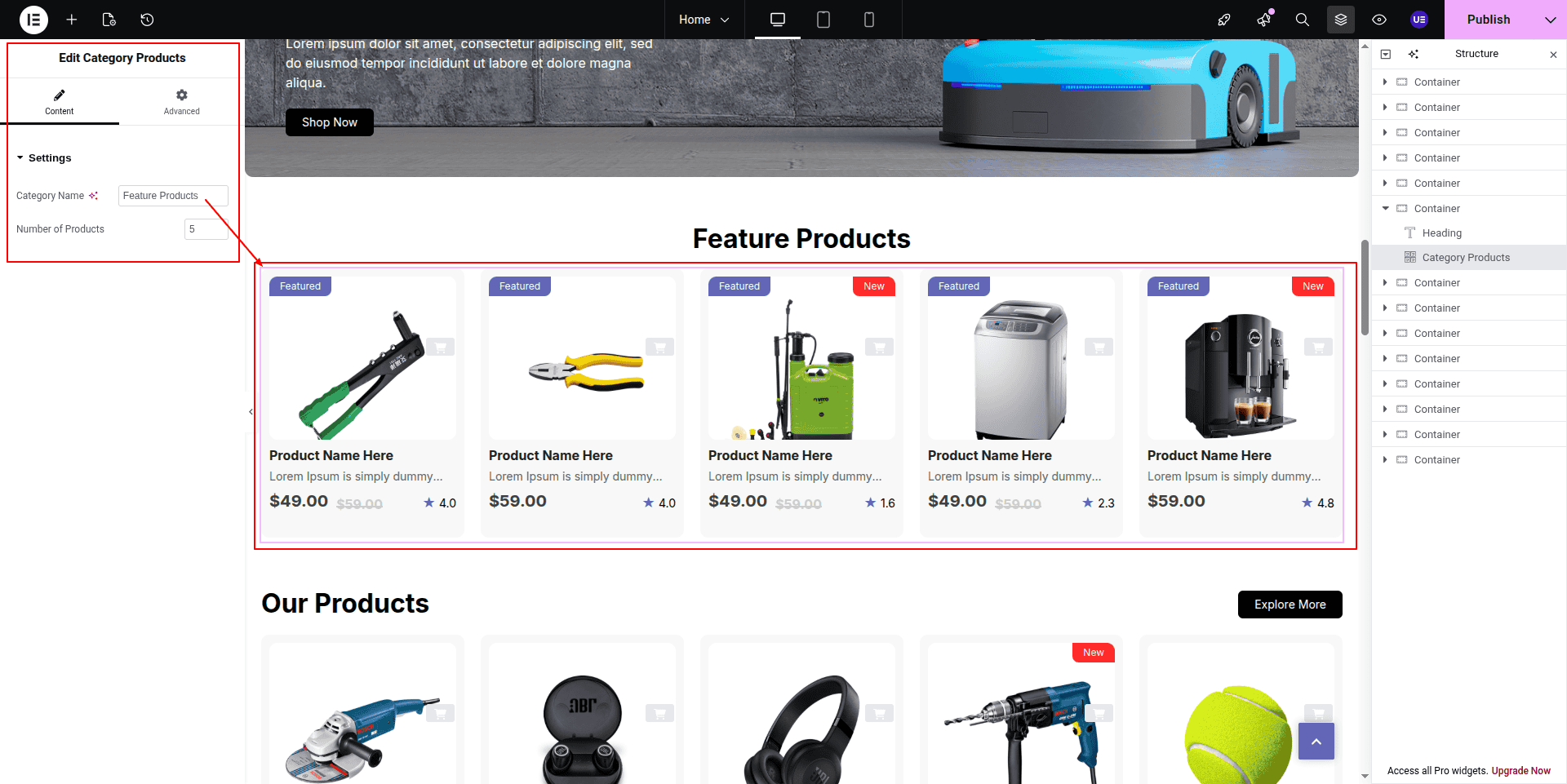Preview changes with the eye icon
Viewport: 1567px width, 784px height.
1379,20
